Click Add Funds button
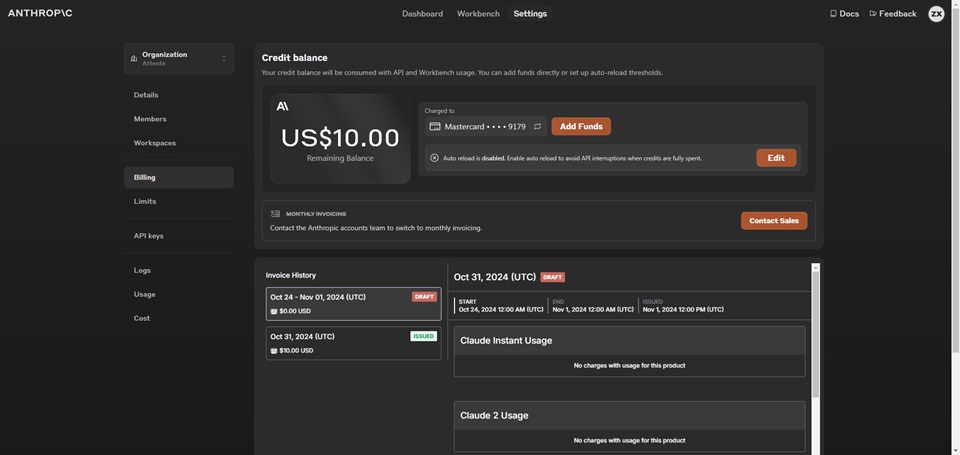The image size is (960, 455). [x=581, y=127]
